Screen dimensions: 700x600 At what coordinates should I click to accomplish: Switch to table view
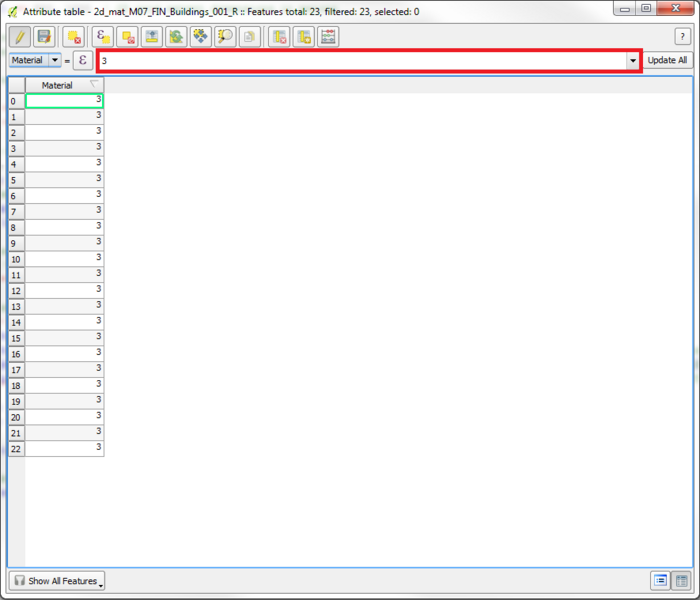click(681, 581)
